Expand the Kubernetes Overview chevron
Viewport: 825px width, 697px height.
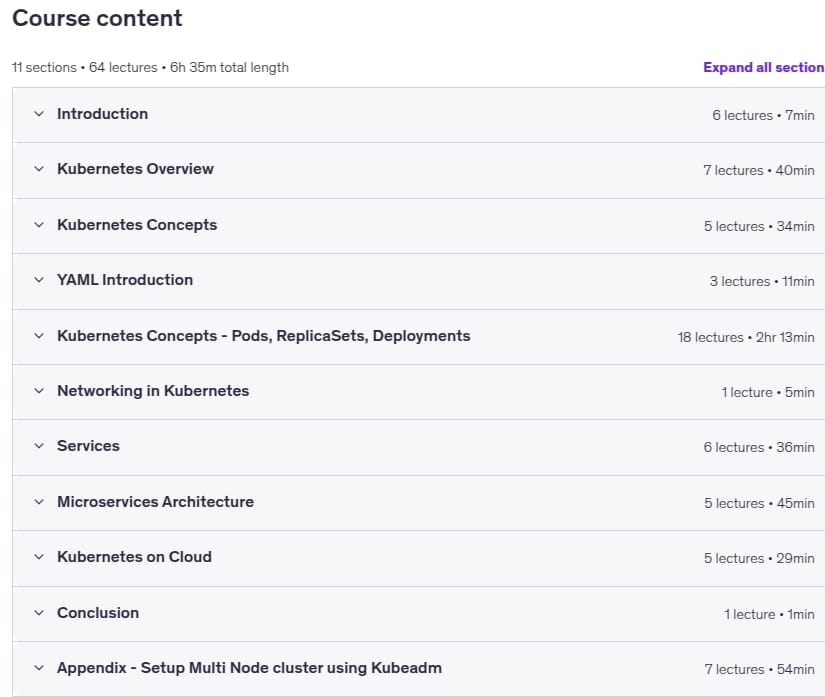coord(39,169)
